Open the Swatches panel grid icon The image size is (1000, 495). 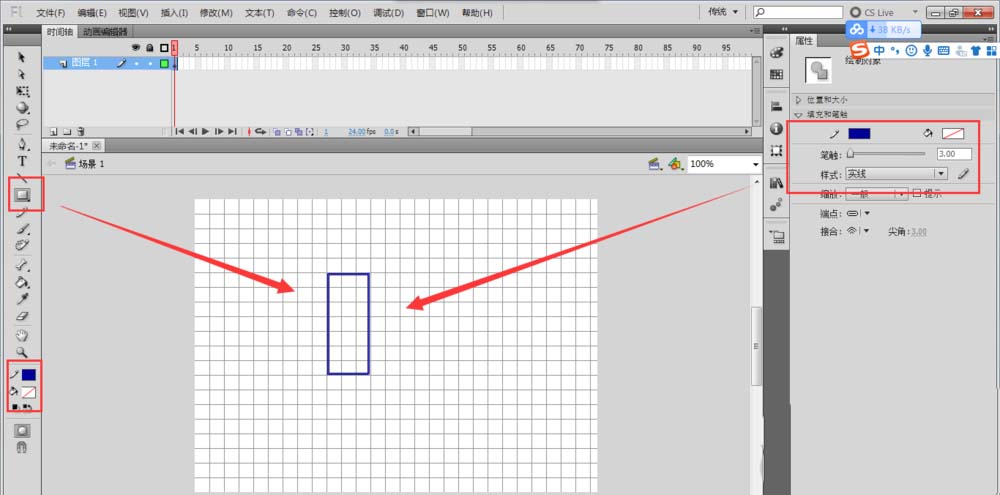click(776, 75)
